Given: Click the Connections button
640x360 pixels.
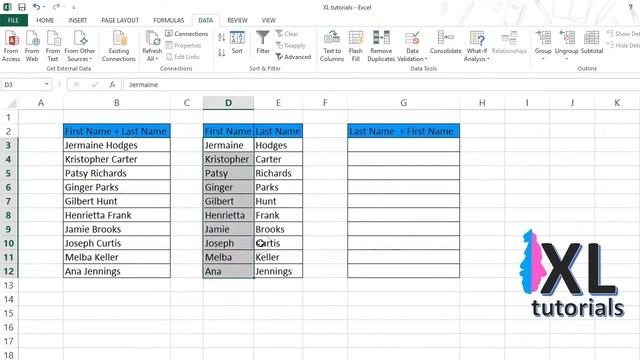Looking at the screenshot, I should [187, 34].
